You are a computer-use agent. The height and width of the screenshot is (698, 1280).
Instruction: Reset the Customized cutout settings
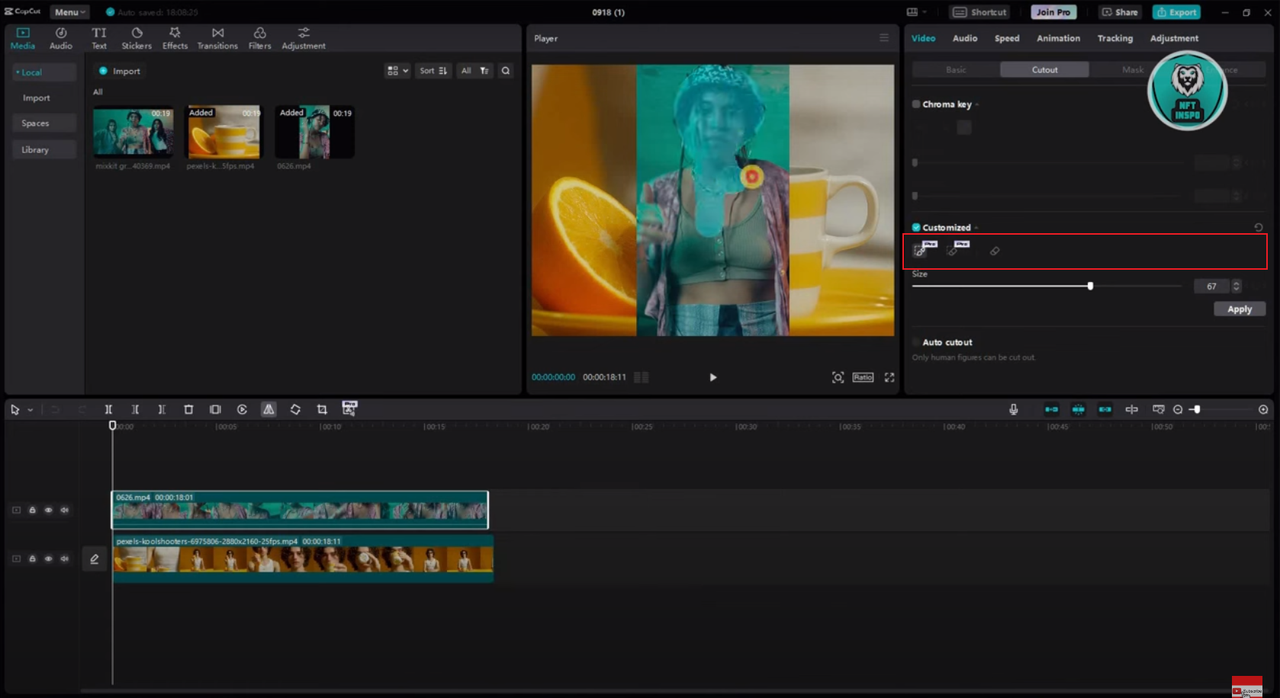[1258, 228]
